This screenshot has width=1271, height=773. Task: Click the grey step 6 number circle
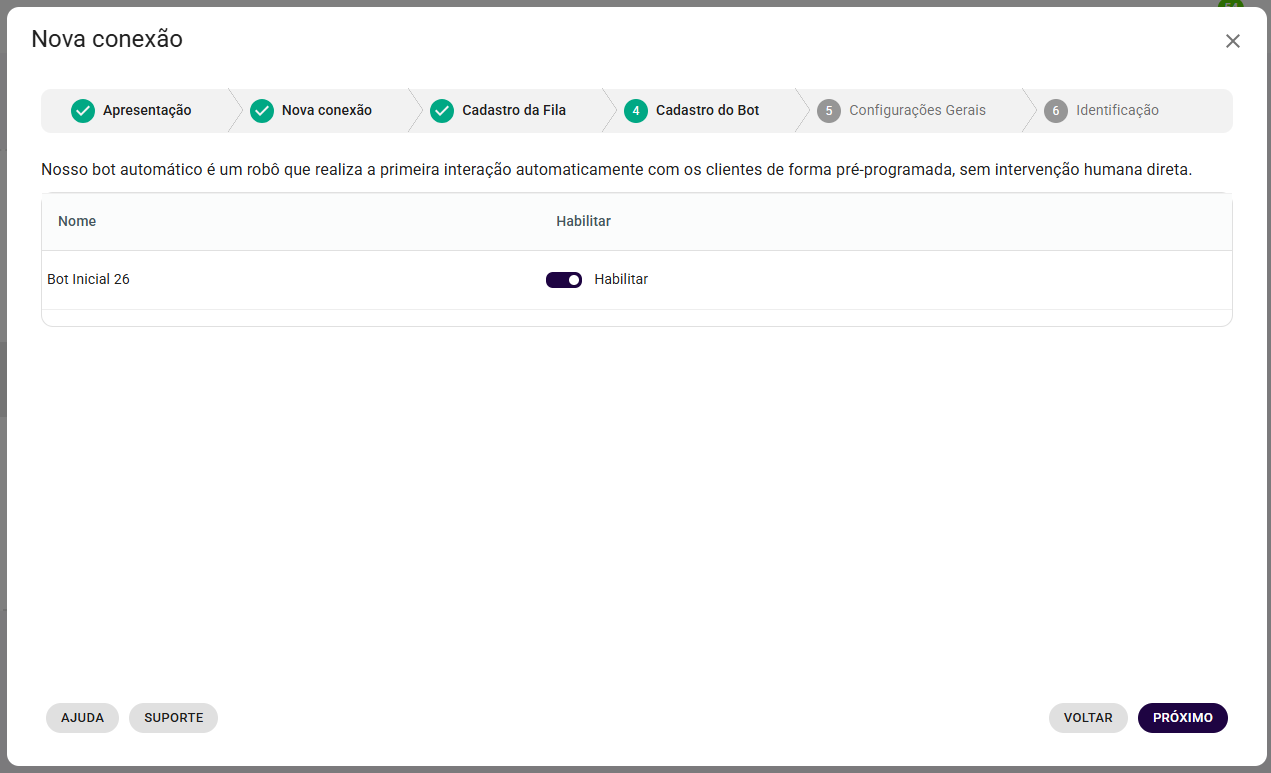pos(1056,111)
